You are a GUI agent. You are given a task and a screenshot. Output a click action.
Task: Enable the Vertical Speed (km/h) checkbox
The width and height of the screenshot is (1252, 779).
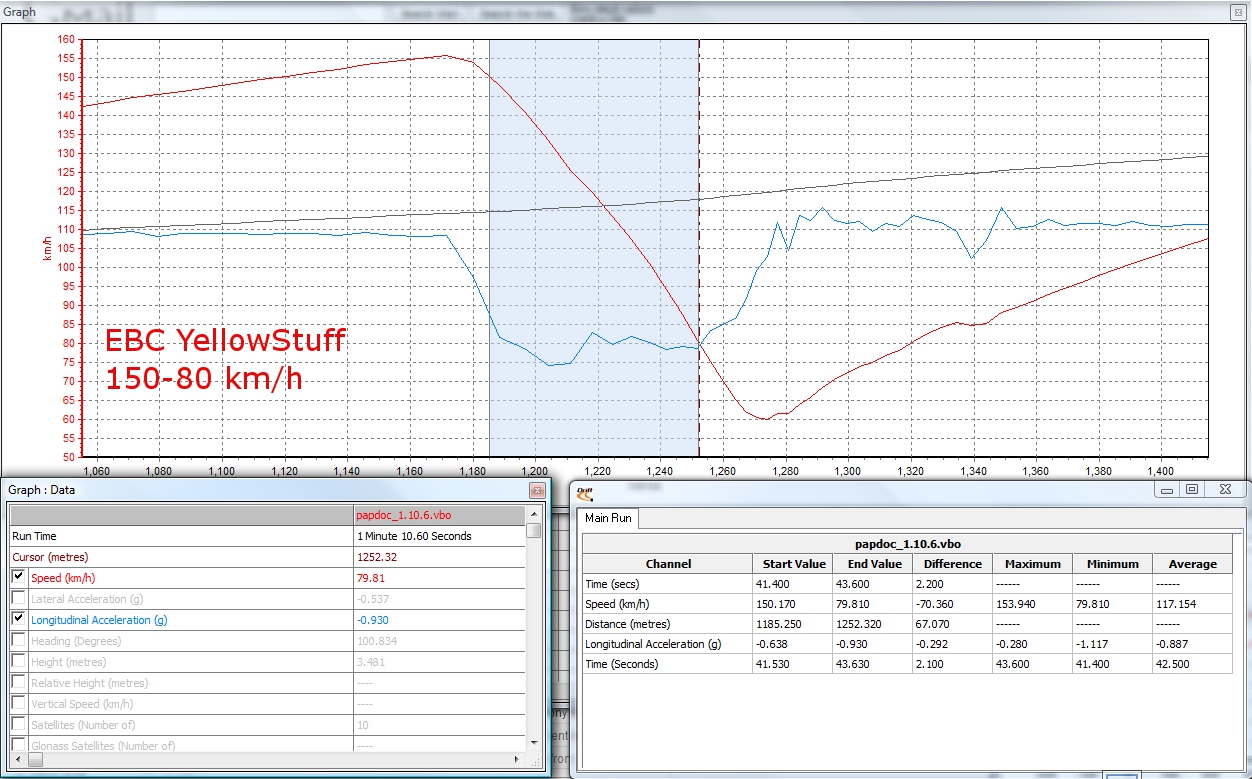pyautogui.click(x=18, y=703)
